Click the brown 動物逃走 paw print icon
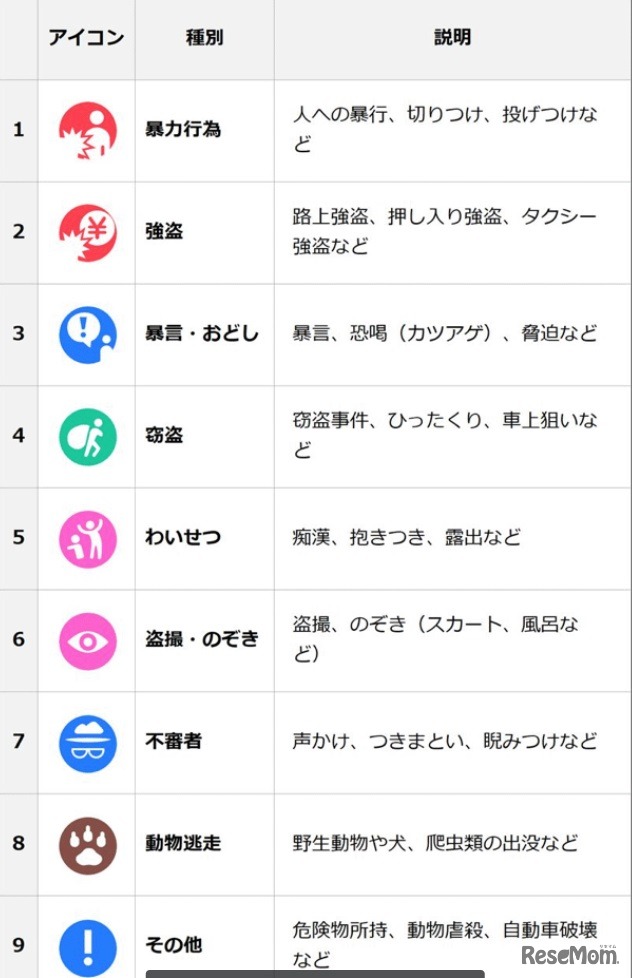632x978 pixels. (87, 844)
